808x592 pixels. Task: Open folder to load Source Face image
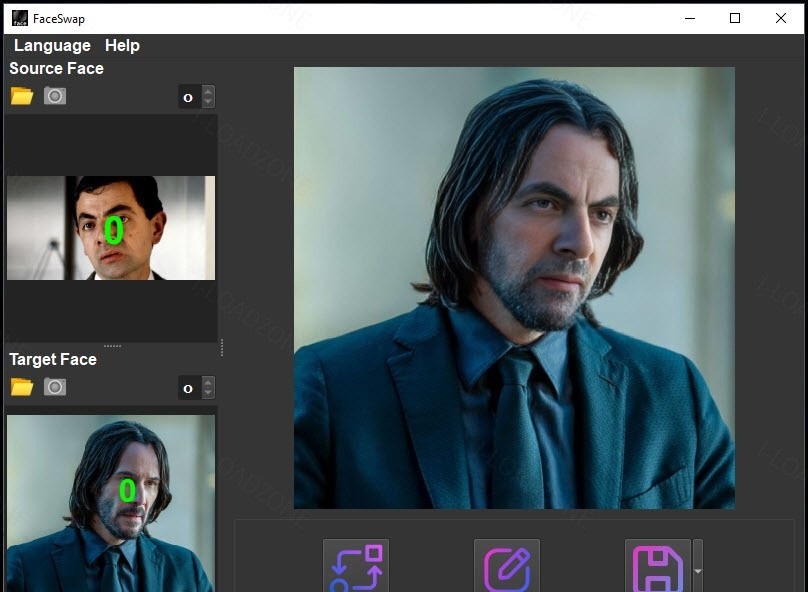point(22,96)
